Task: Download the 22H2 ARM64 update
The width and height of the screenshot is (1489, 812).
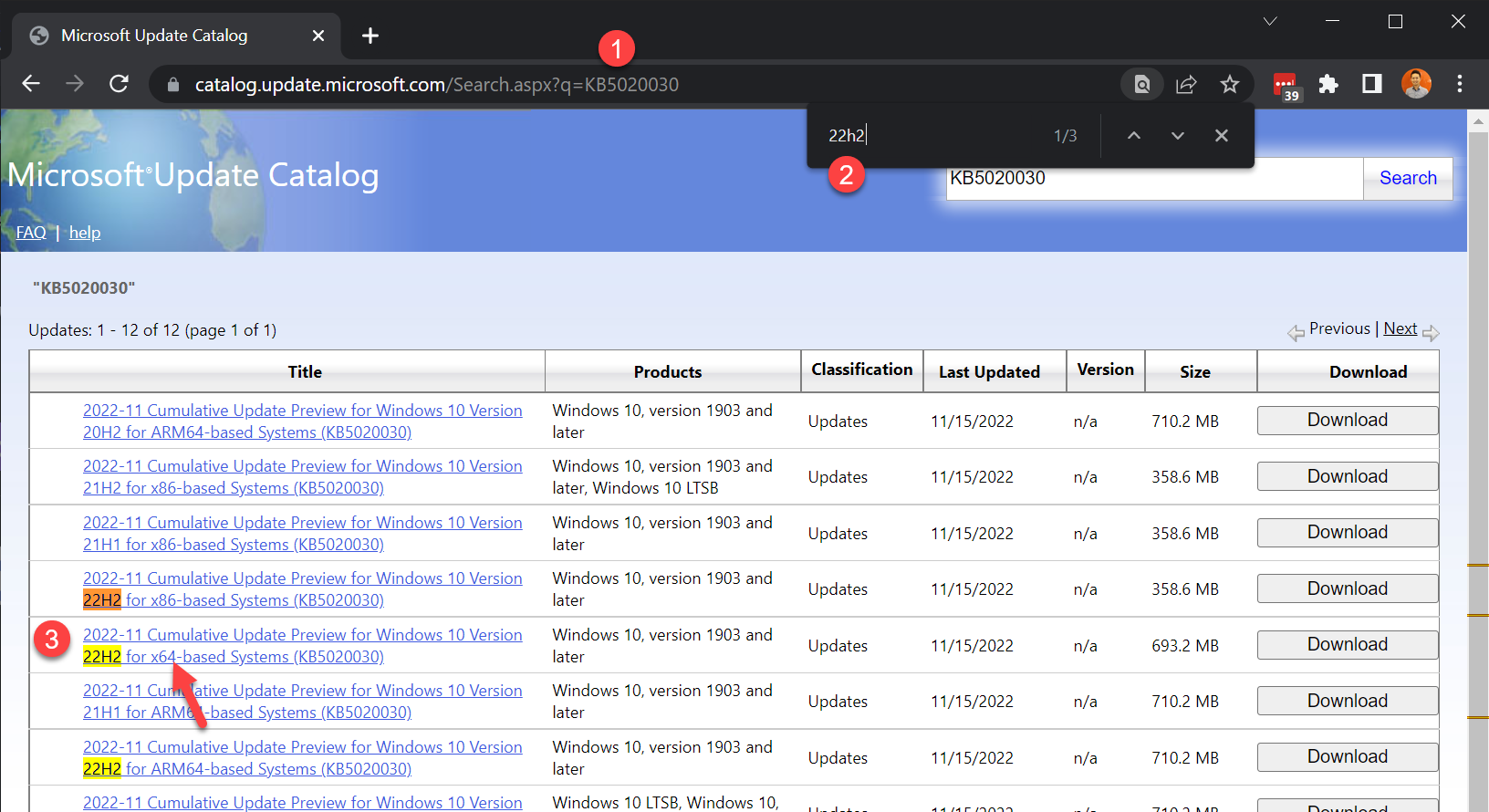Action: click(x=1348, y=757)
